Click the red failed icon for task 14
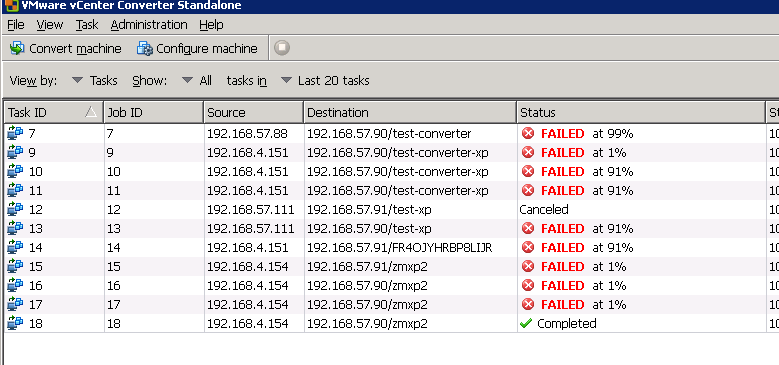The height and width of the screenshot is (365, 779). point(528,247)
